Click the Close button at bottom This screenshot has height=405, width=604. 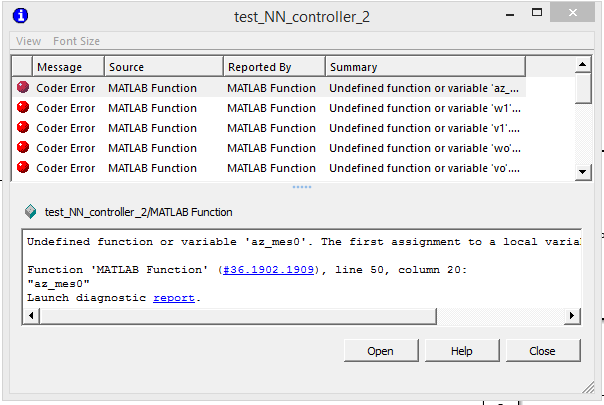(x=542, y=351)
